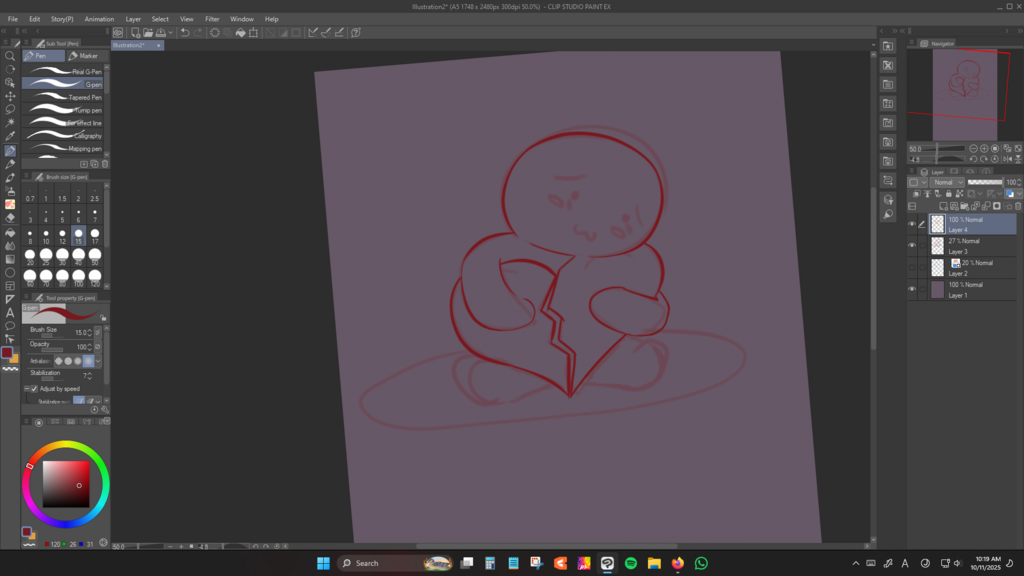Select the Zoom magnifier tool
Screen dimensions: 1024x576
(x=10, y=56)
